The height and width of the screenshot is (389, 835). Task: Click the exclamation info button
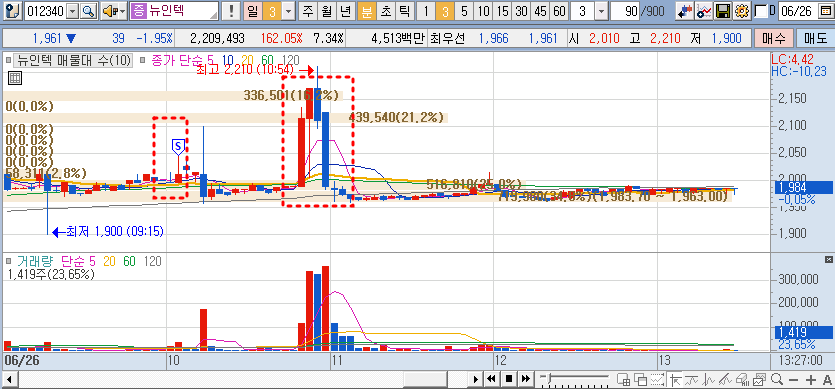tap(231, 10)
